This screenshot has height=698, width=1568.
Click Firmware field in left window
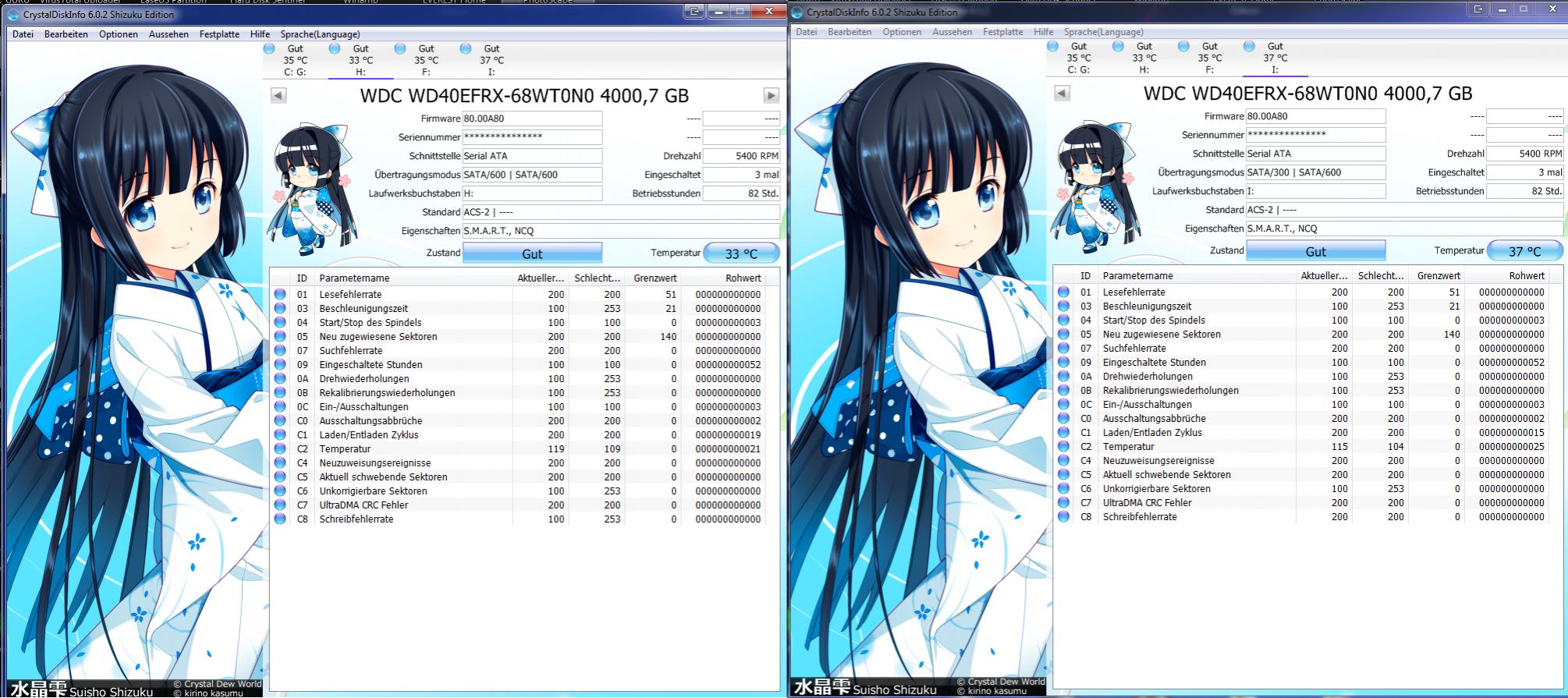[x=532, y=119]
